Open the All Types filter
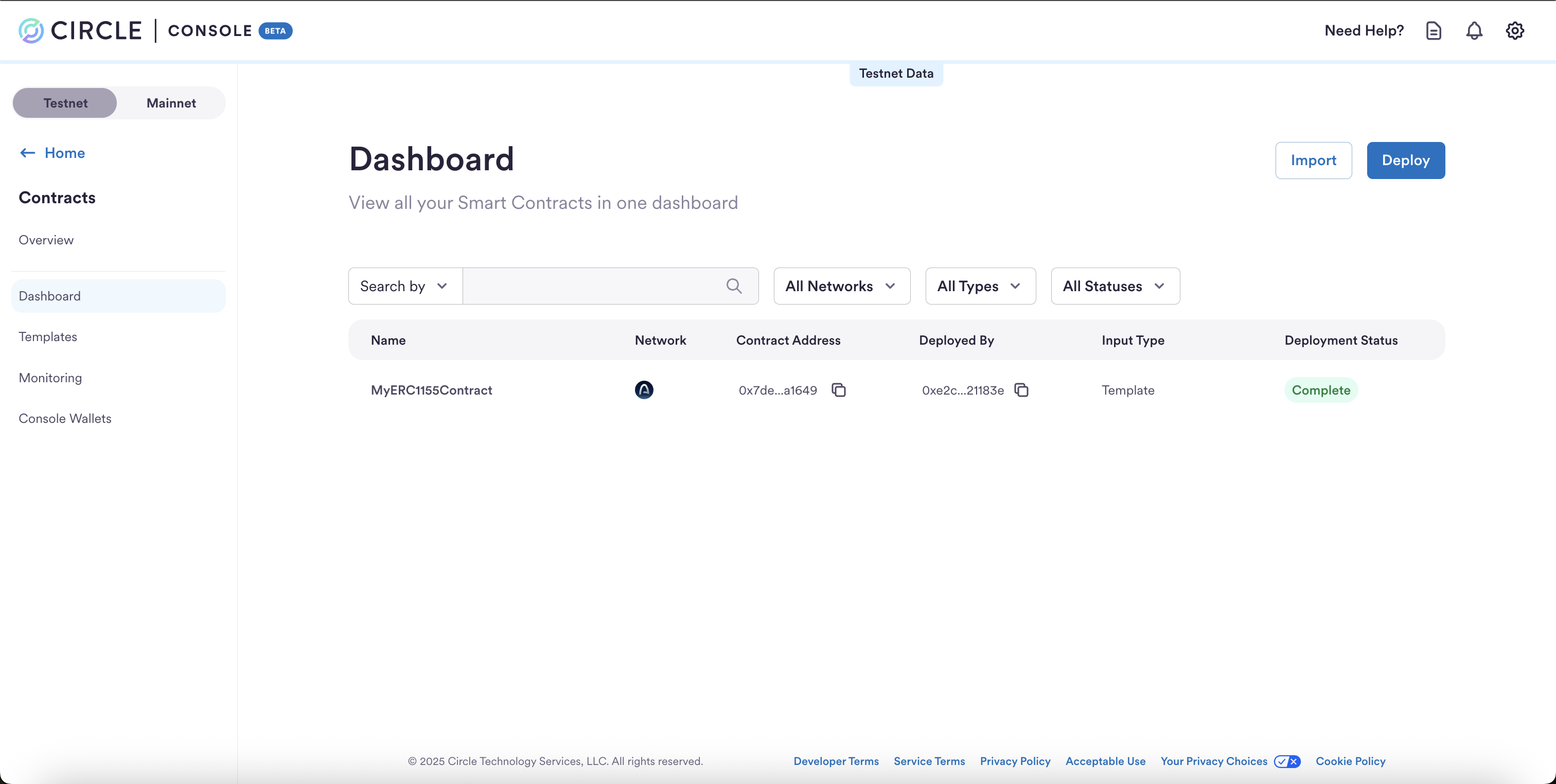Image resolution: width=1556 pixels, height=784 pixels. click(x=980, y=286)
